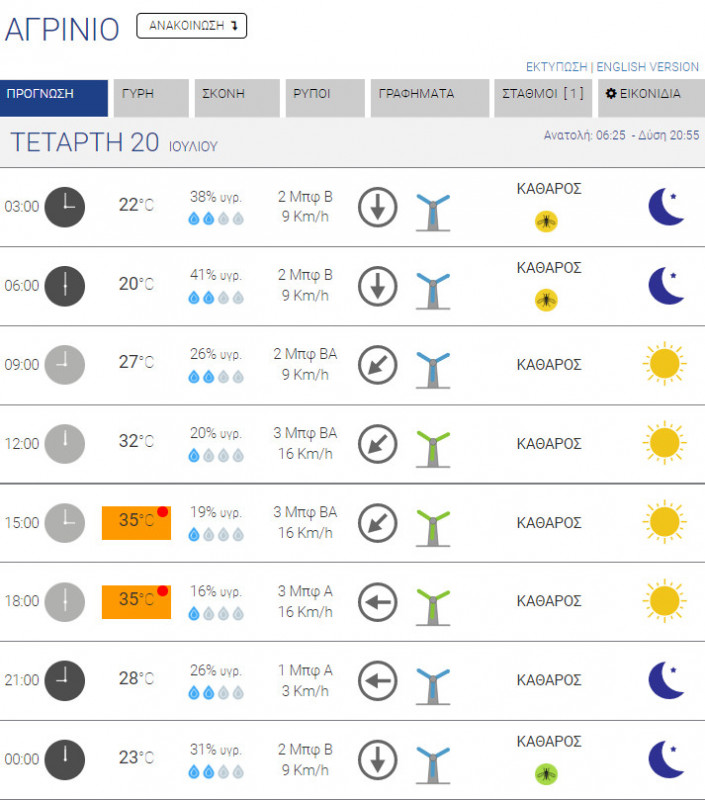Click the blue wind turbine icon at 21:00
Screen dimensions: 705x800
click(x=433, y=681)
